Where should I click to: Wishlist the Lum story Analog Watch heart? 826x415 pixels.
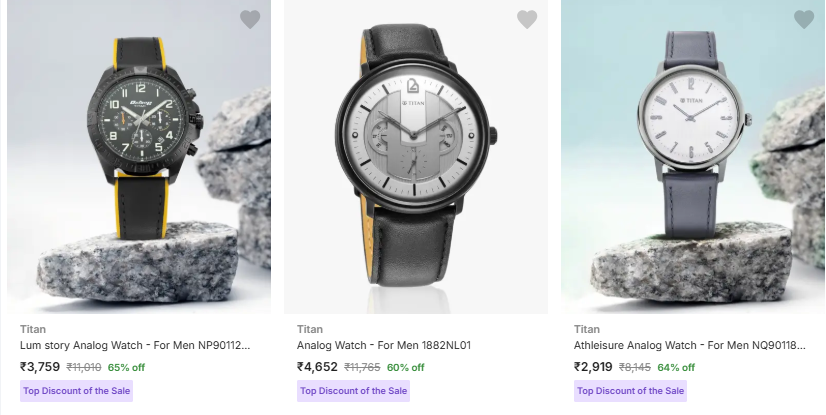(250, 19)
